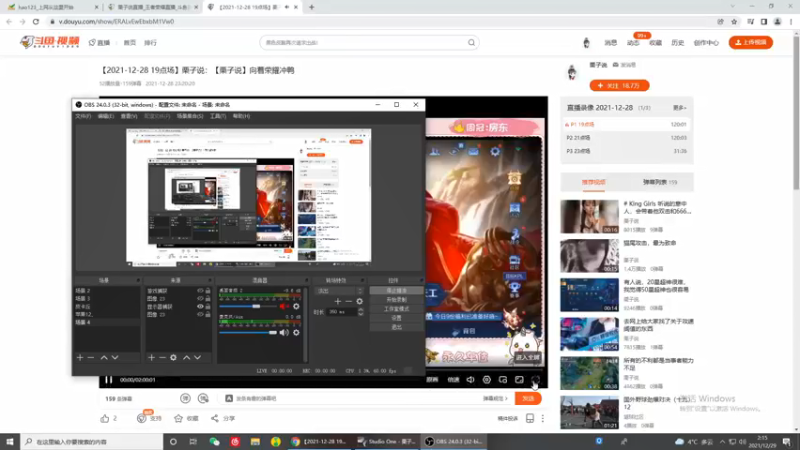
Task: Add a new scene in OBS scenes panel
Action: click(80, 358)
